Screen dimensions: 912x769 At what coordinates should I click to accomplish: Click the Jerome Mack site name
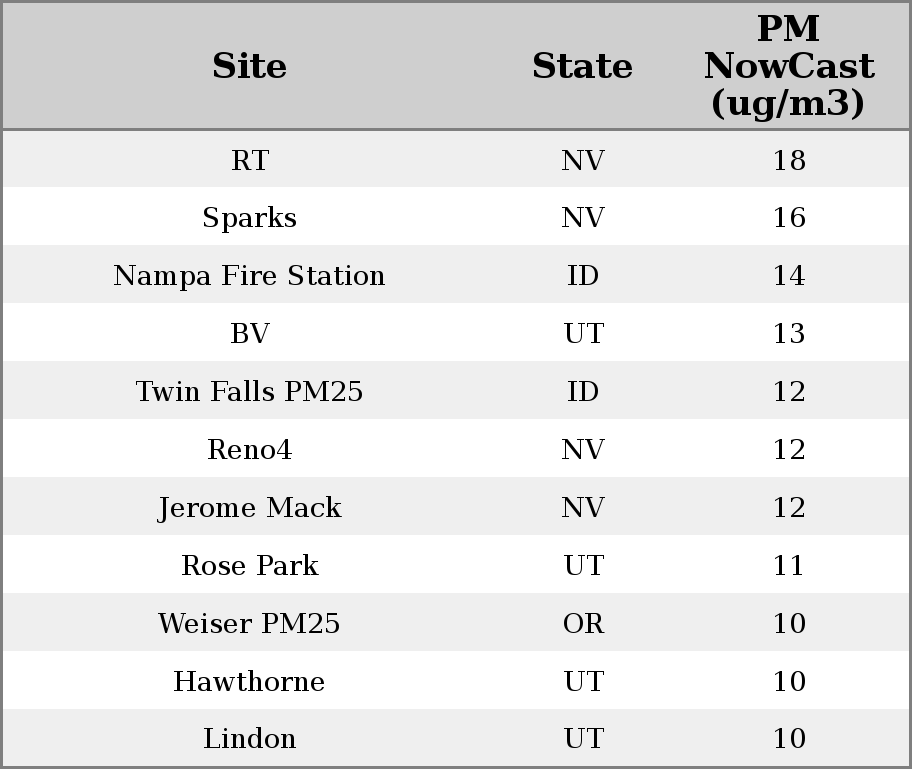249,508
